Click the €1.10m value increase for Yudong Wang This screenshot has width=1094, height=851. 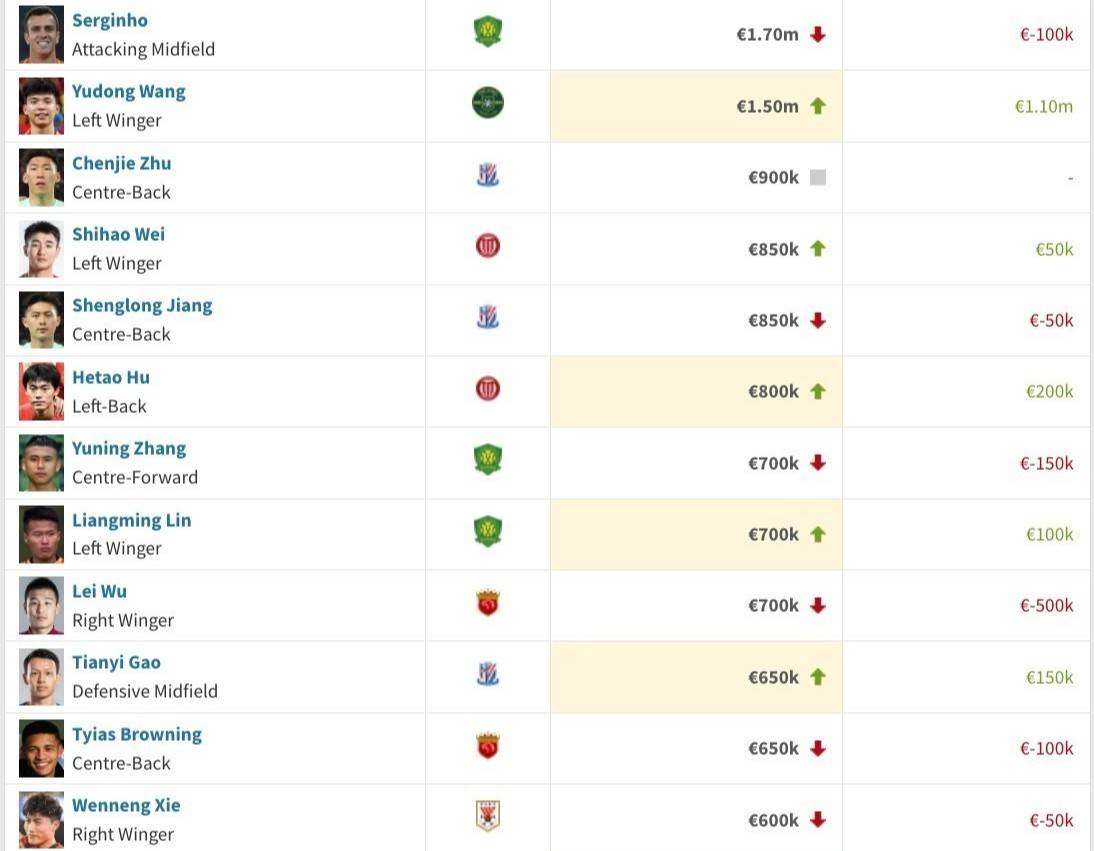click(1044, 106)
